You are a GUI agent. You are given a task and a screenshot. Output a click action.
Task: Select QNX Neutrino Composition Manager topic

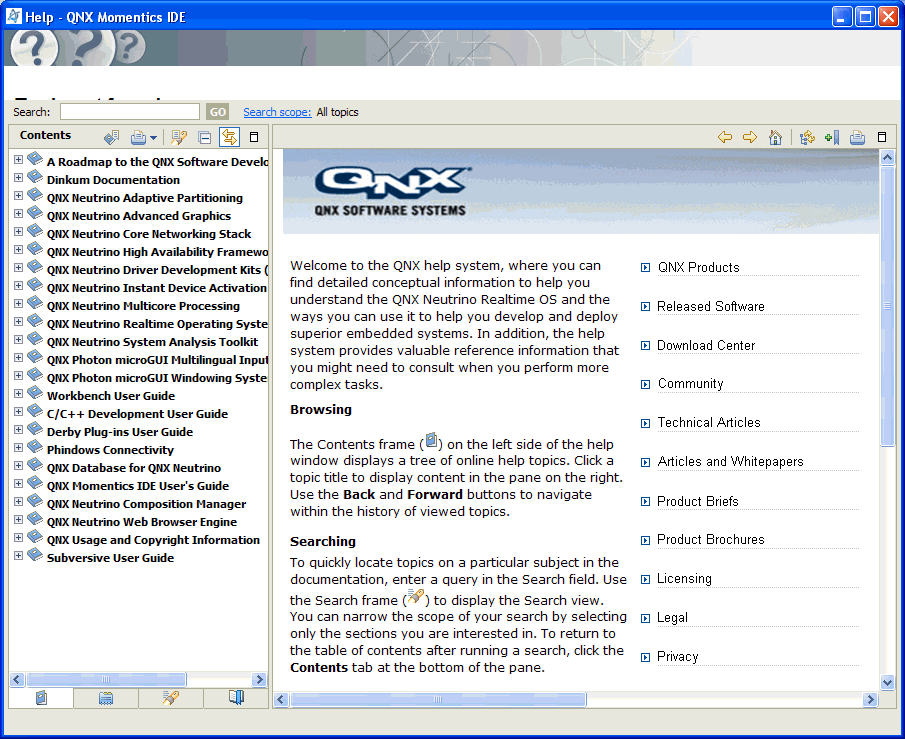point(147,503)
